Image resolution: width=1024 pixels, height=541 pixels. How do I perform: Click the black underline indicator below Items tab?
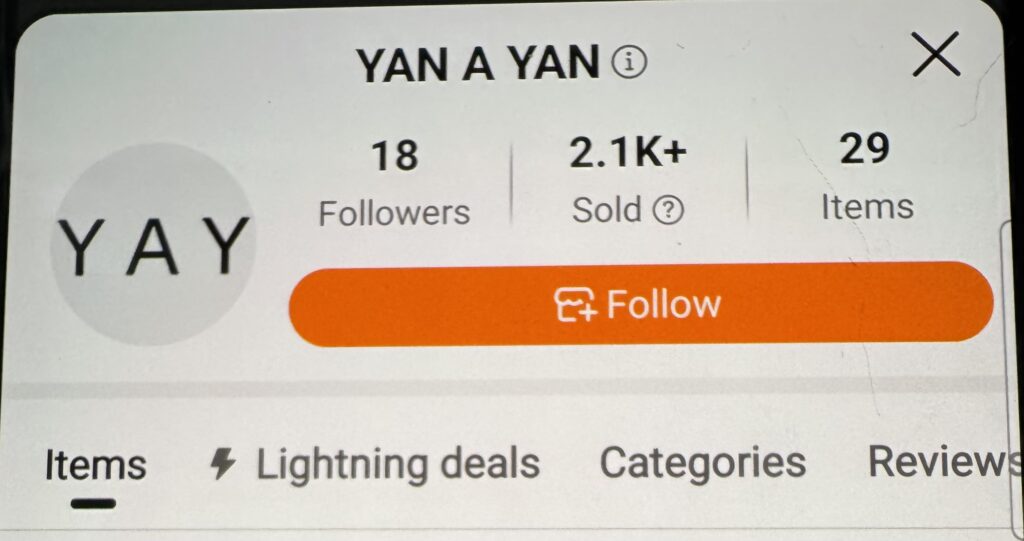pos(93,504)
